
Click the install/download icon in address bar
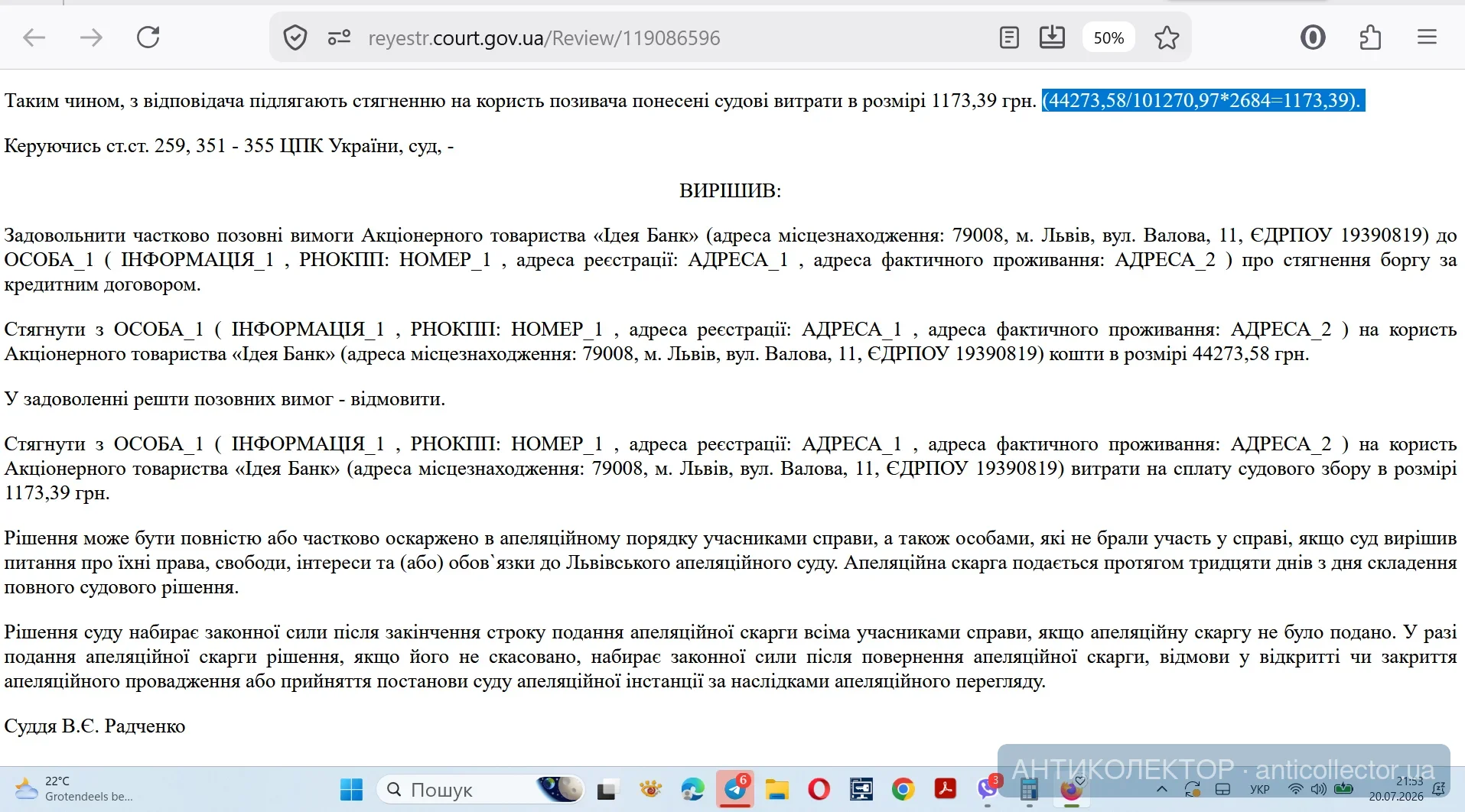point(1052,37)
